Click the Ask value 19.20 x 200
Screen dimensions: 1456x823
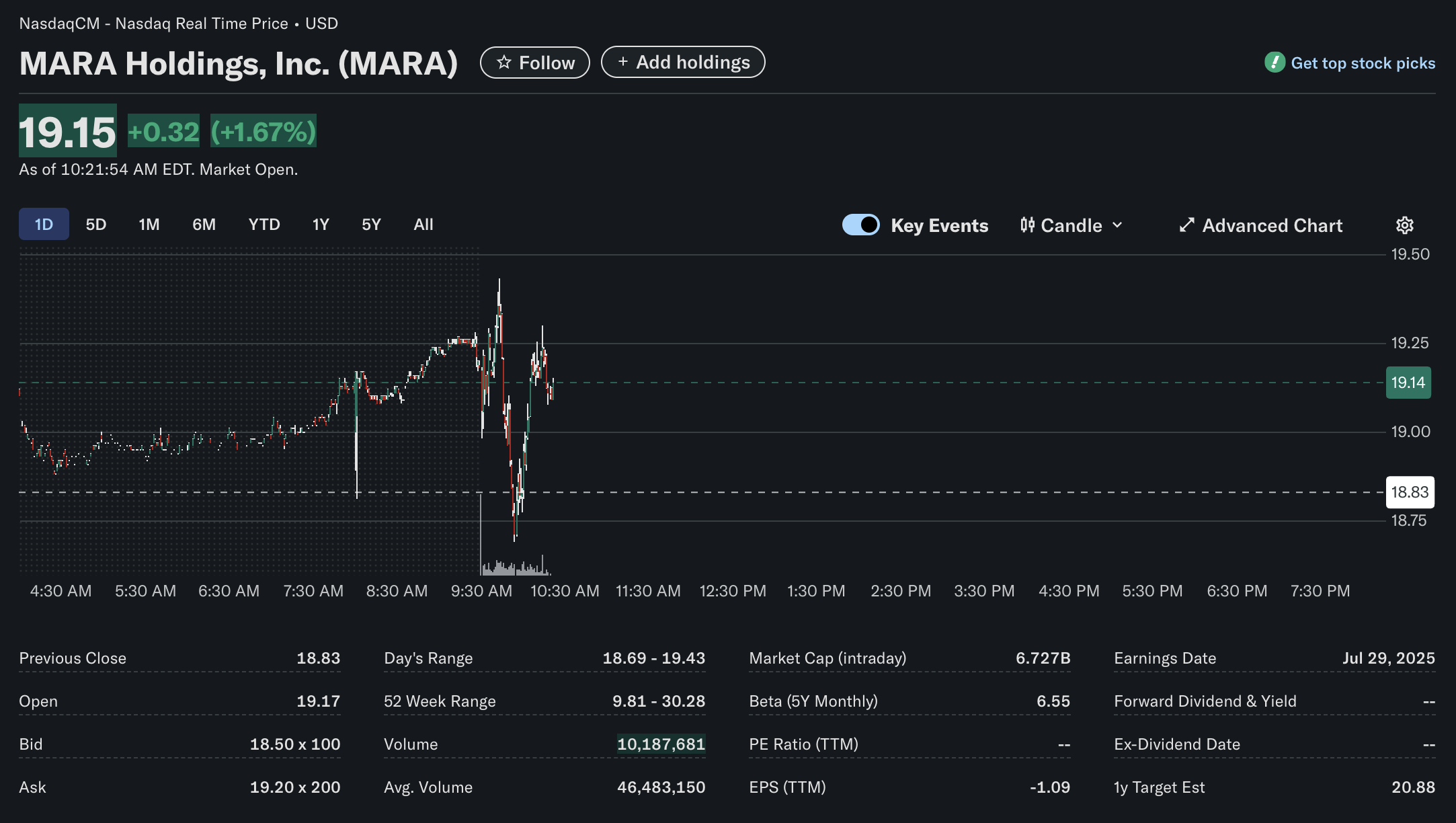[295, 787]
